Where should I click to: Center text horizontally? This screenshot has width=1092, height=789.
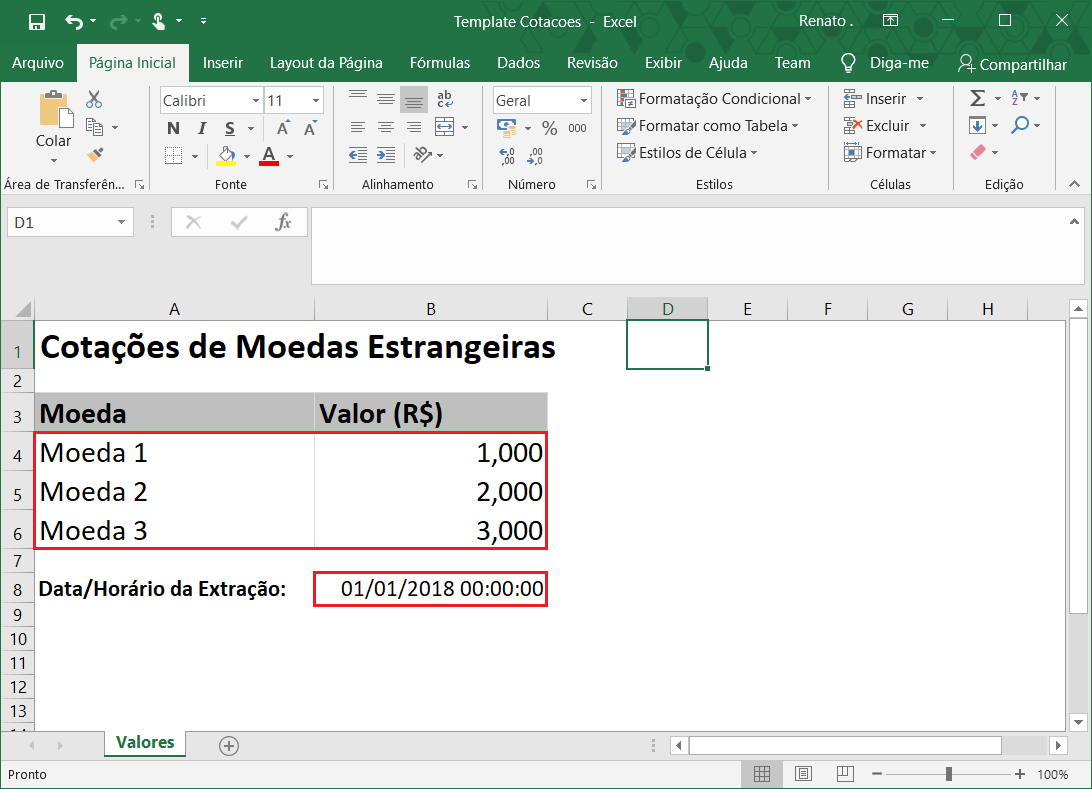[386, 127]
